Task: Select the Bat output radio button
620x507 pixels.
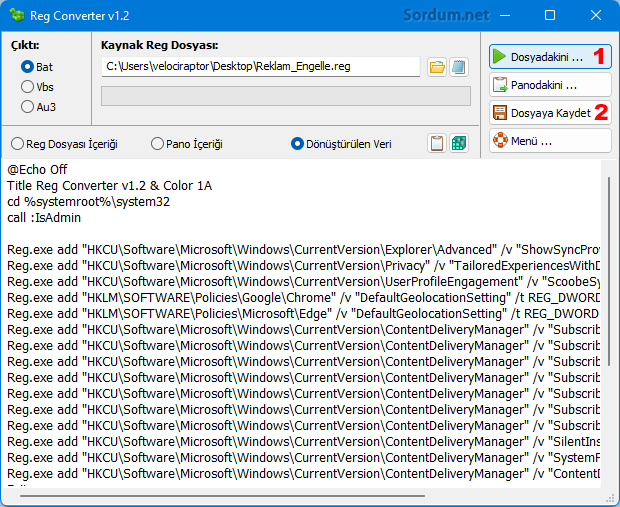Action: click(x=28, y=66)
